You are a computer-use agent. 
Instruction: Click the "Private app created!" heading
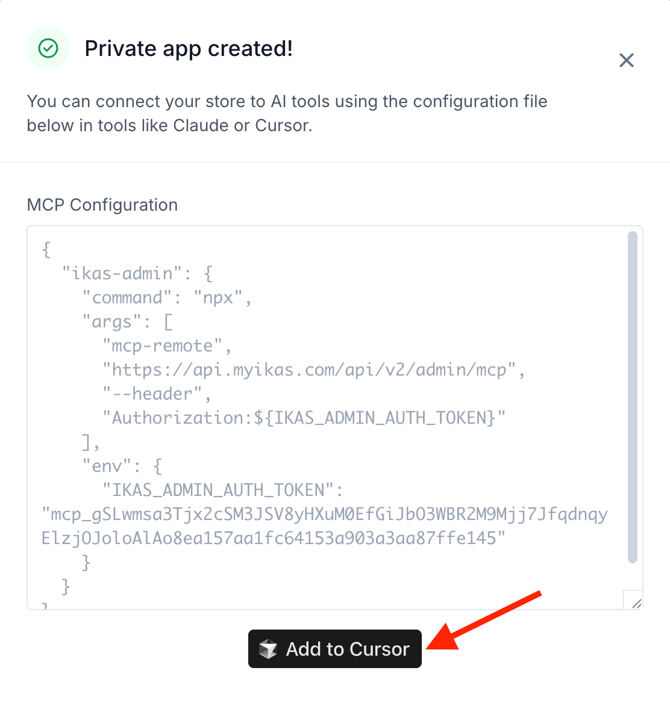click(188, 48)
